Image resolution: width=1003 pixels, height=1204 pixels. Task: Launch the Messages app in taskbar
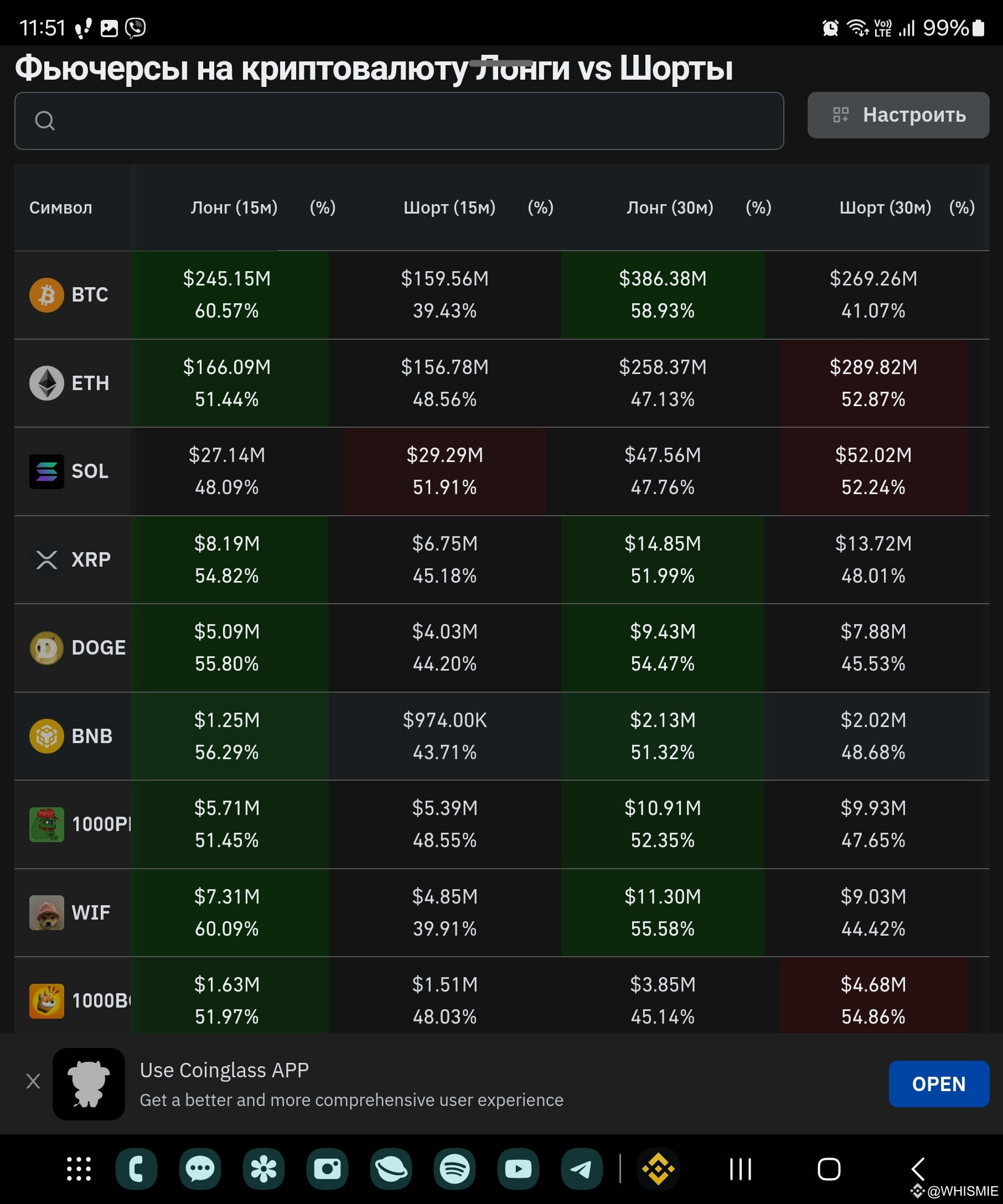[x=200, y=1169]
